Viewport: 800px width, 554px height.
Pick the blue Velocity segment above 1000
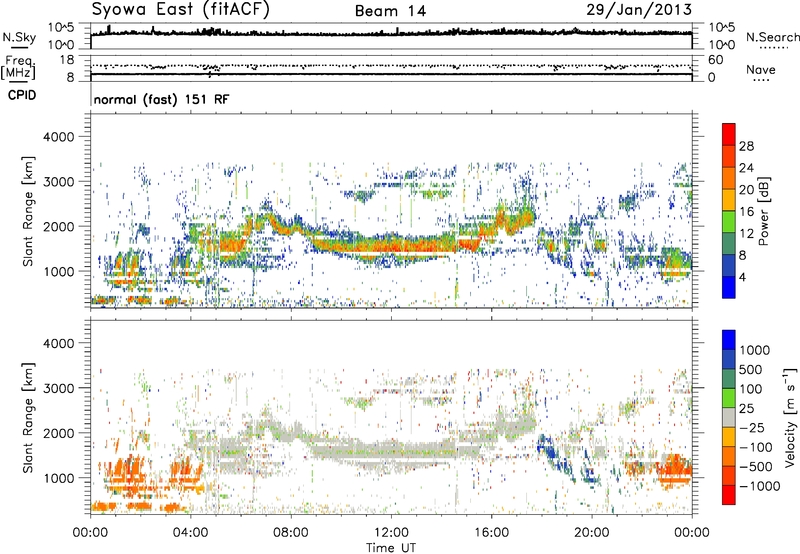[729, 340]
